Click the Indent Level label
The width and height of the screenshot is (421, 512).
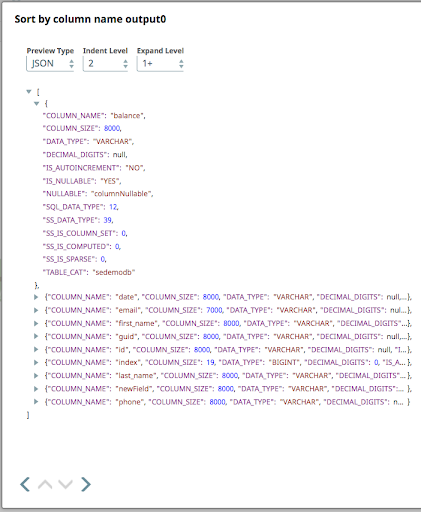tap(105, 51)
